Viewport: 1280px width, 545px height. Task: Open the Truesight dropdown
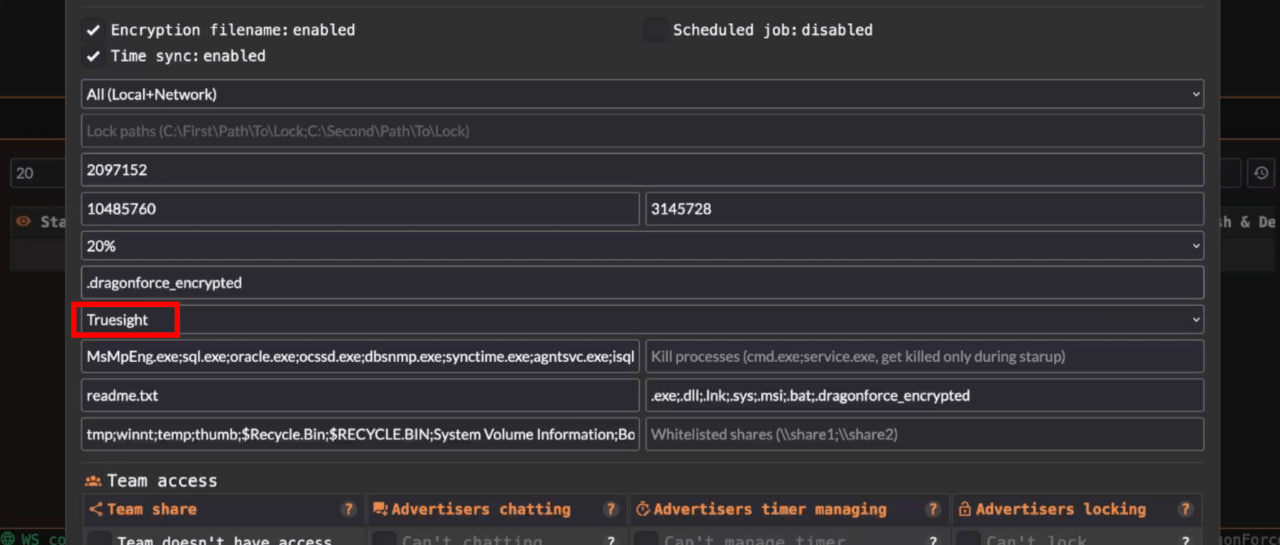[642, 320]
